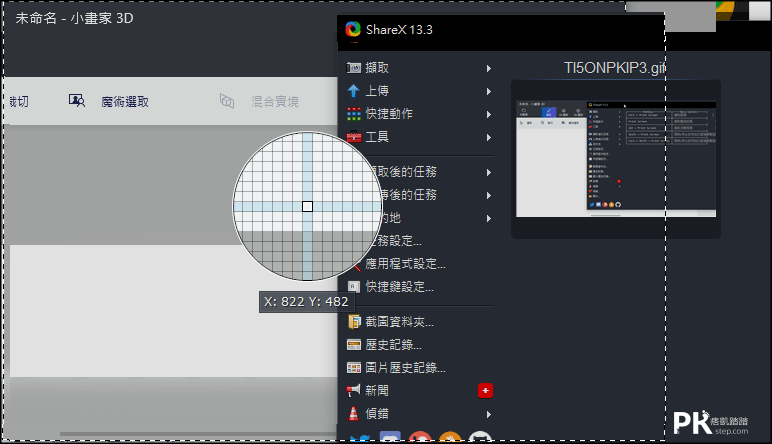Screen dimensions: 772x444
Task: Open 歷史記錄... entry
Action: [393, 345]
